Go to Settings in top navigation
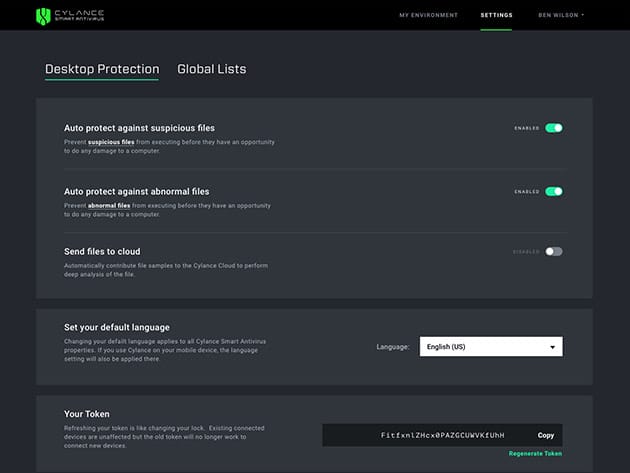 pos(496,15)
